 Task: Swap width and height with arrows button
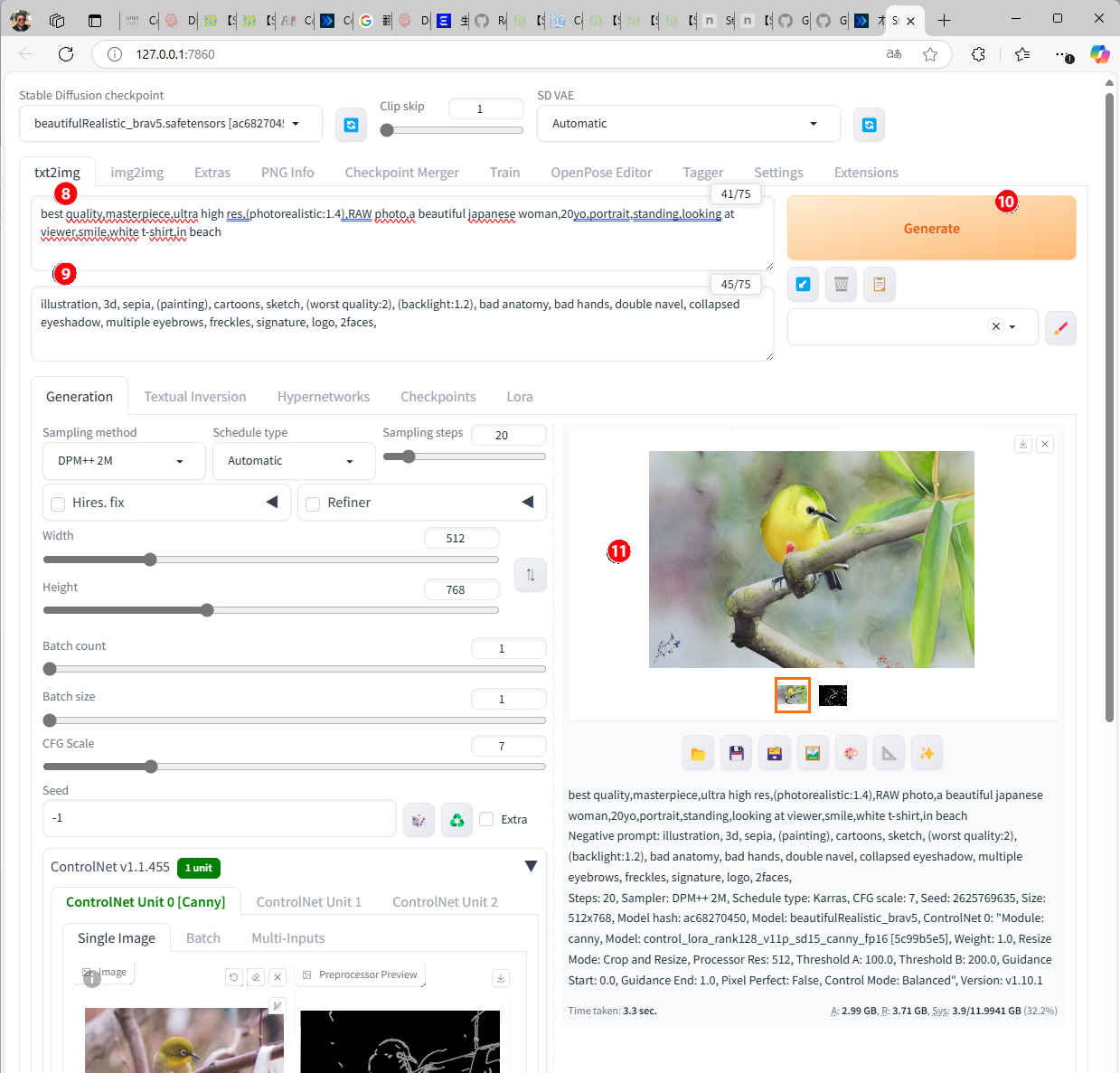(x=530, y=575)
